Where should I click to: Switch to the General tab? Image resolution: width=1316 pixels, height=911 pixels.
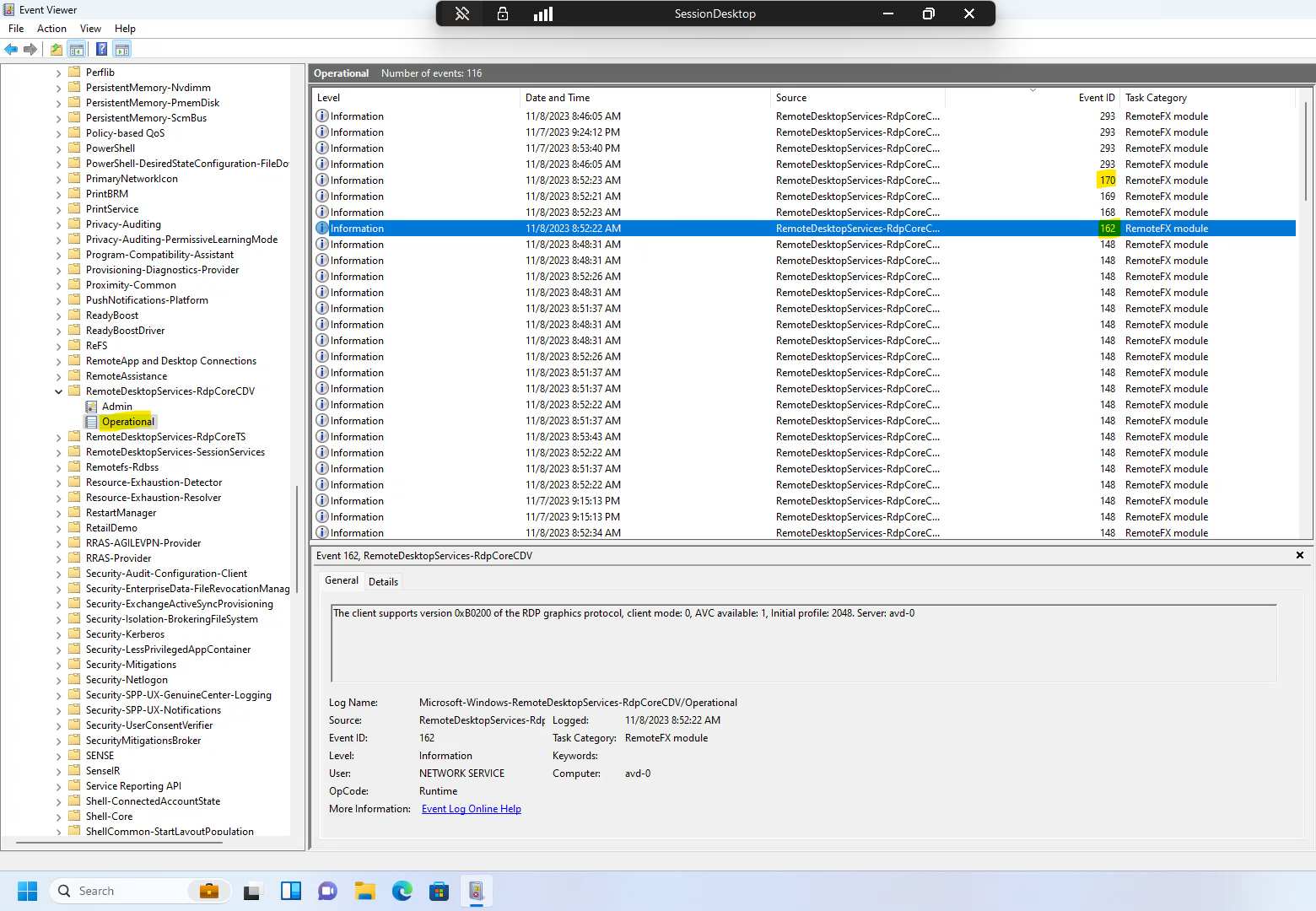(x=342, y=580)
